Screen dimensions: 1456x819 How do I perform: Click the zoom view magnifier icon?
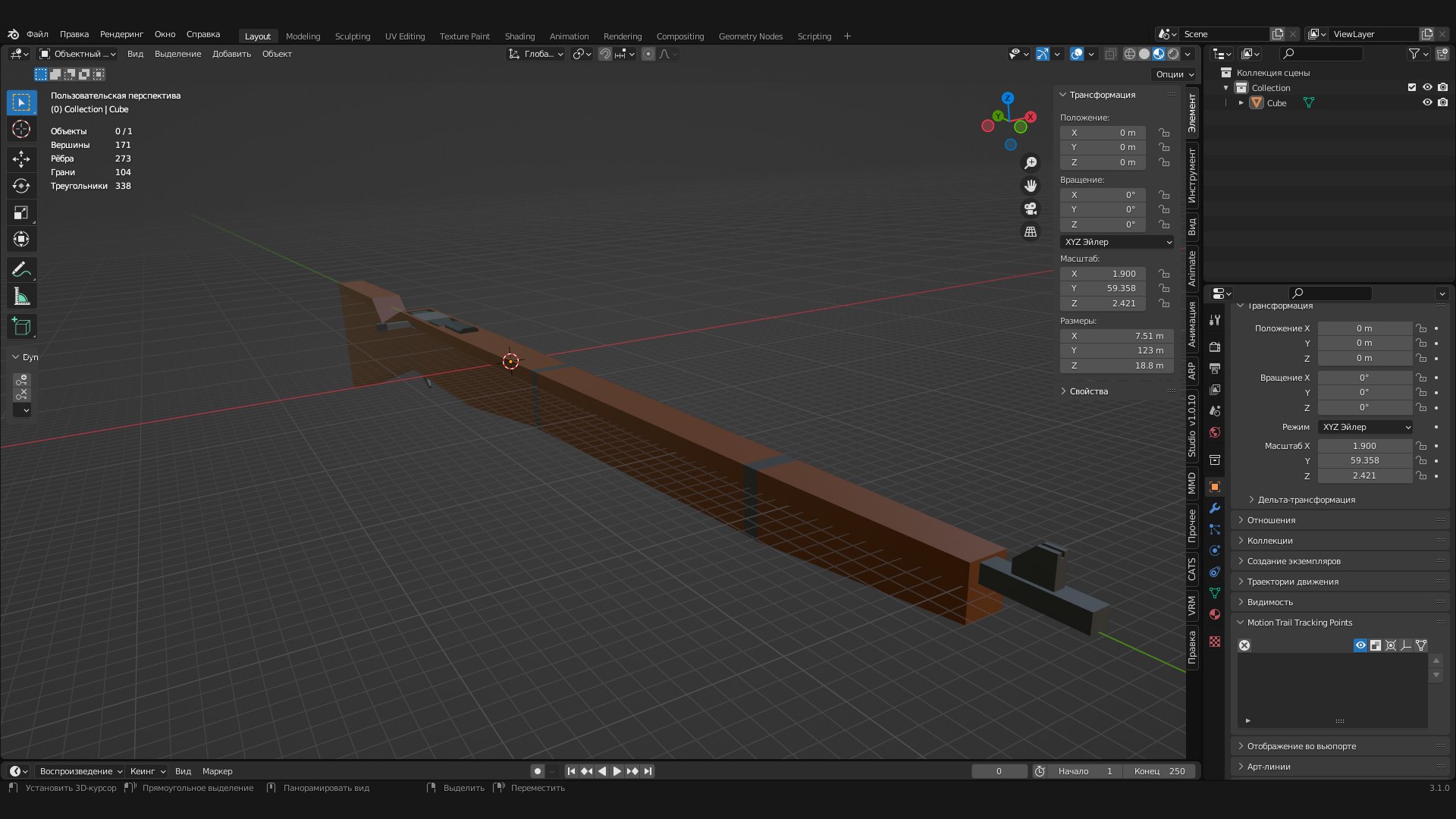click(x=1031, y=163)
